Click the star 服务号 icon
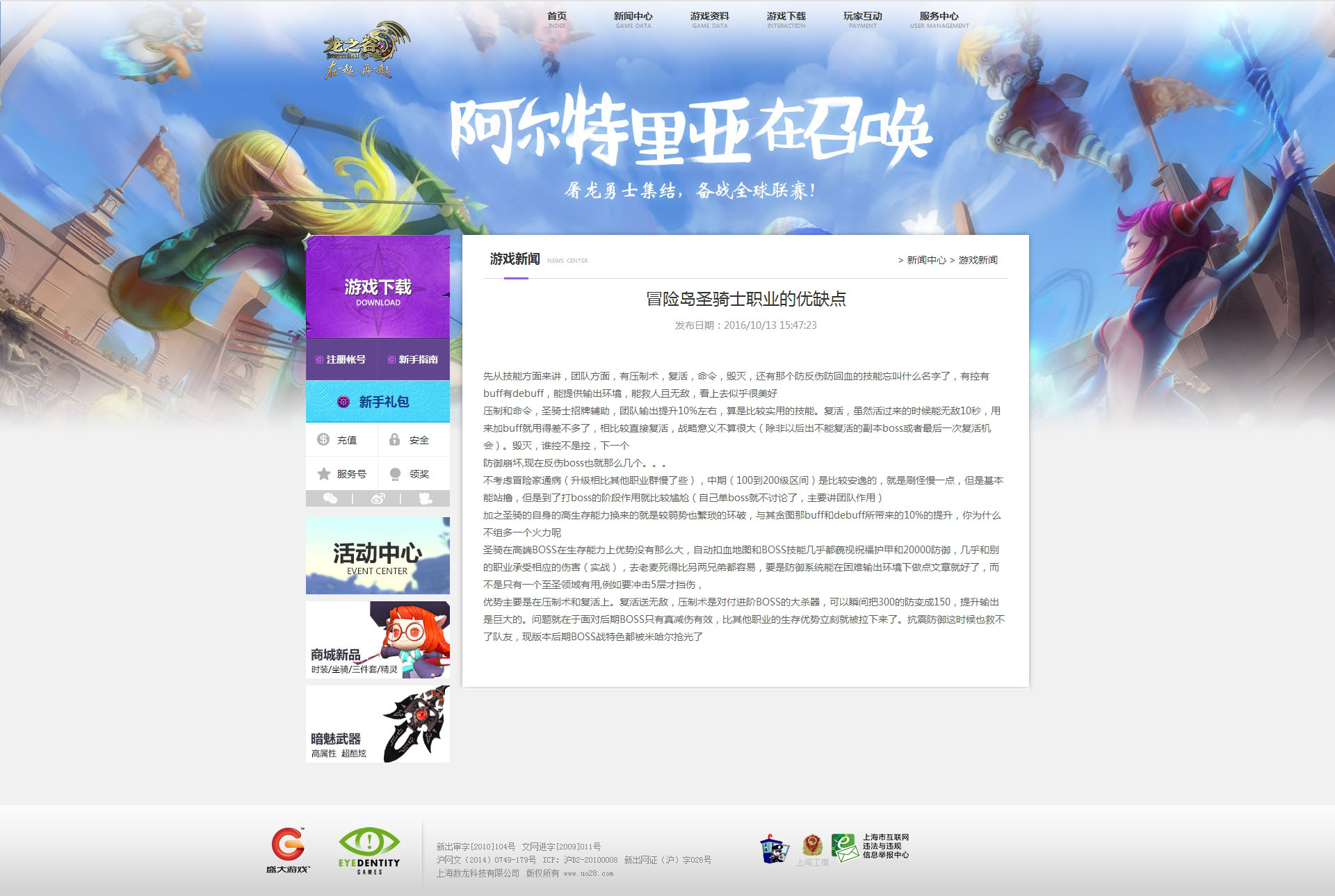This screenshot has height=896, width=1335. (x=323, y=473)
